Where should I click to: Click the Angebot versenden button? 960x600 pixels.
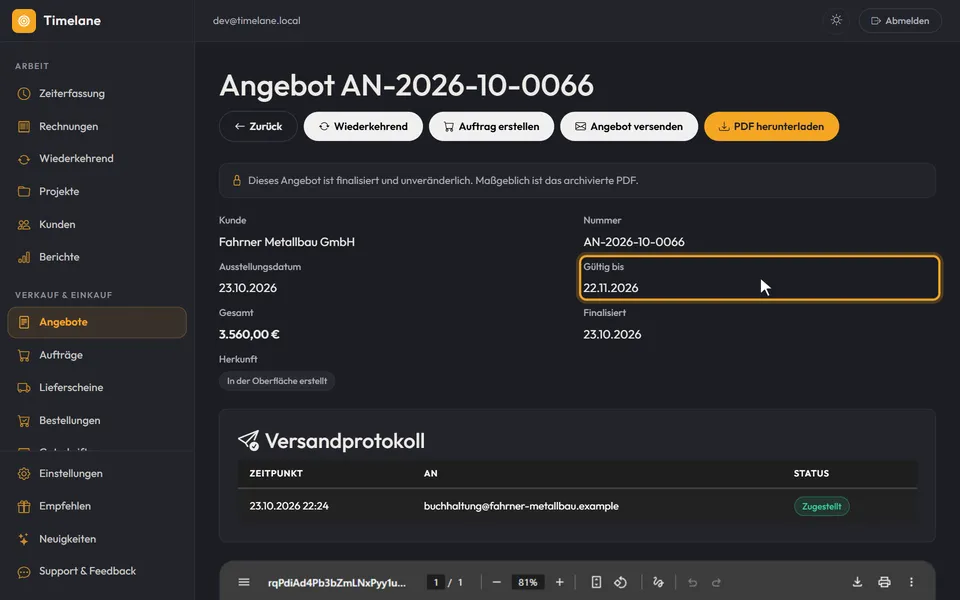click(x=629, y=126)
